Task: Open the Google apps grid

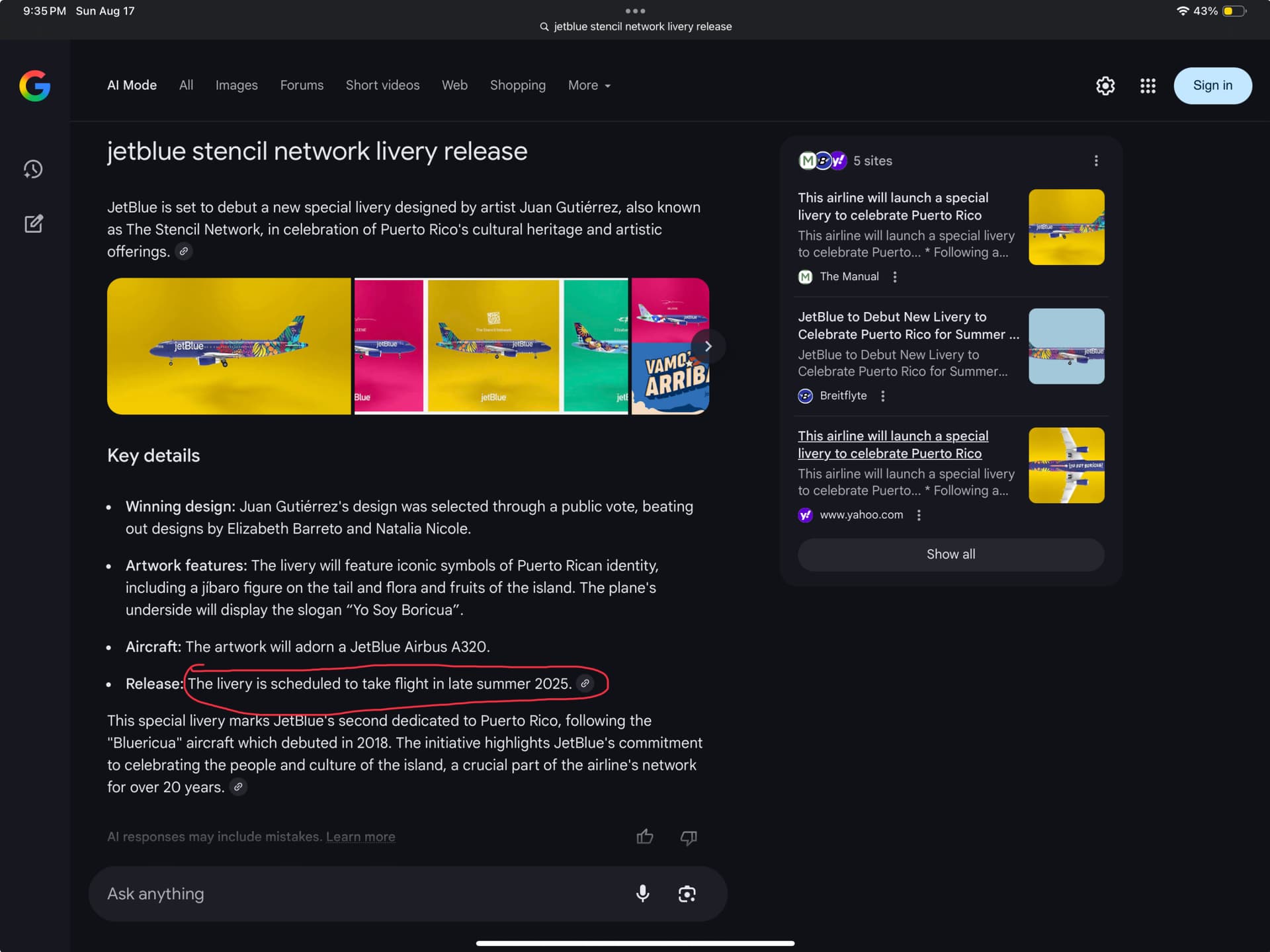Action: click(1148, 86)
